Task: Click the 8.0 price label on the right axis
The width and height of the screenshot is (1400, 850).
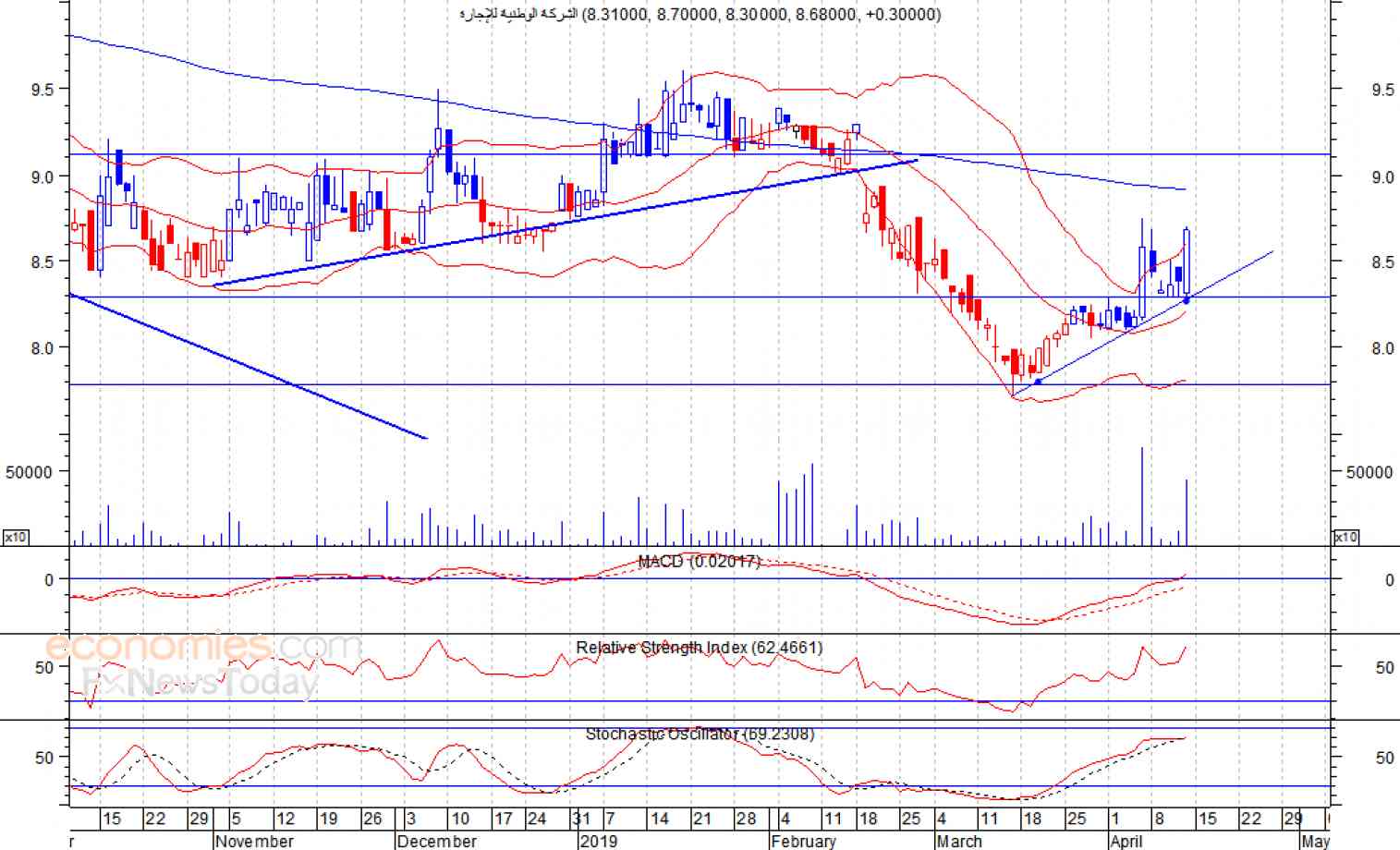Action: point(1382,348)
